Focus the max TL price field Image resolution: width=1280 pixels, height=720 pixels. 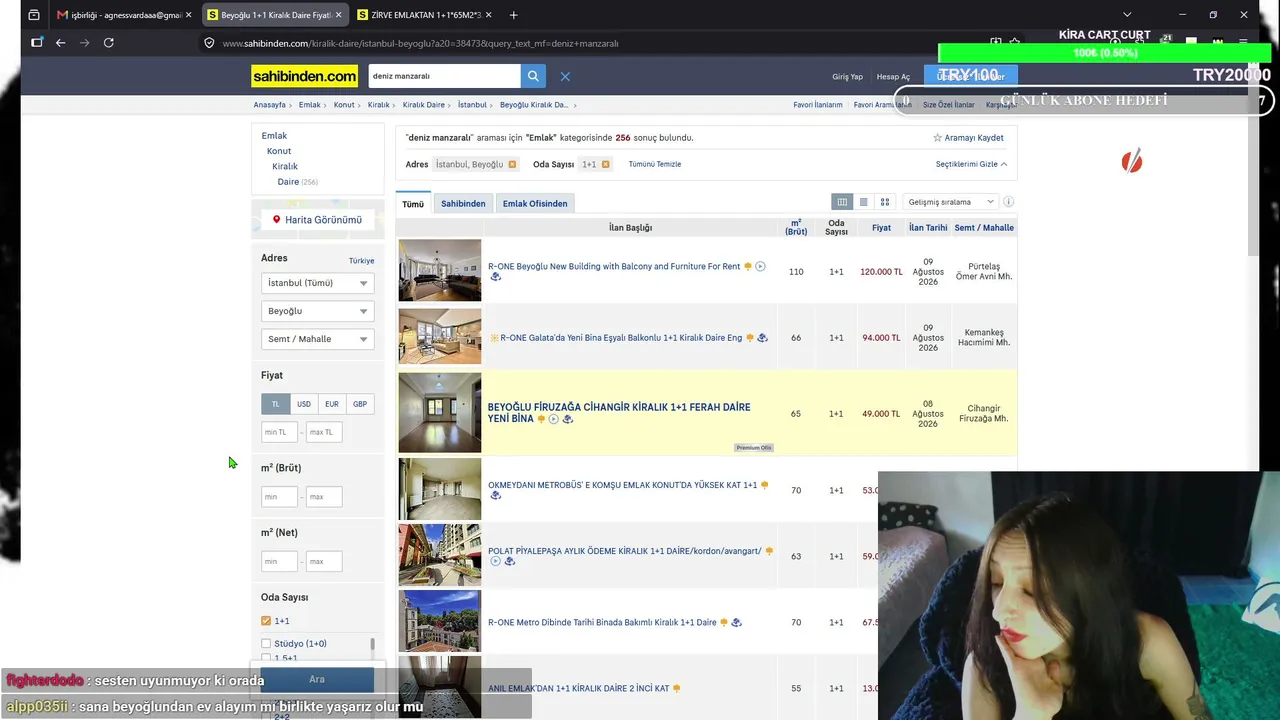click(x=324, y=432)
